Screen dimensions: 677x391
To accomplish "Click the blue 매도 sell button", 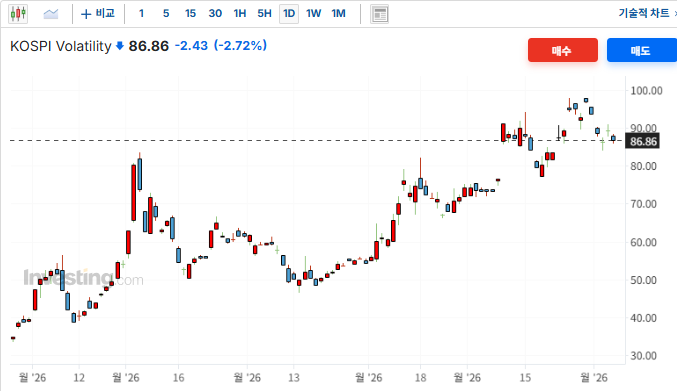I will (642, 50).
